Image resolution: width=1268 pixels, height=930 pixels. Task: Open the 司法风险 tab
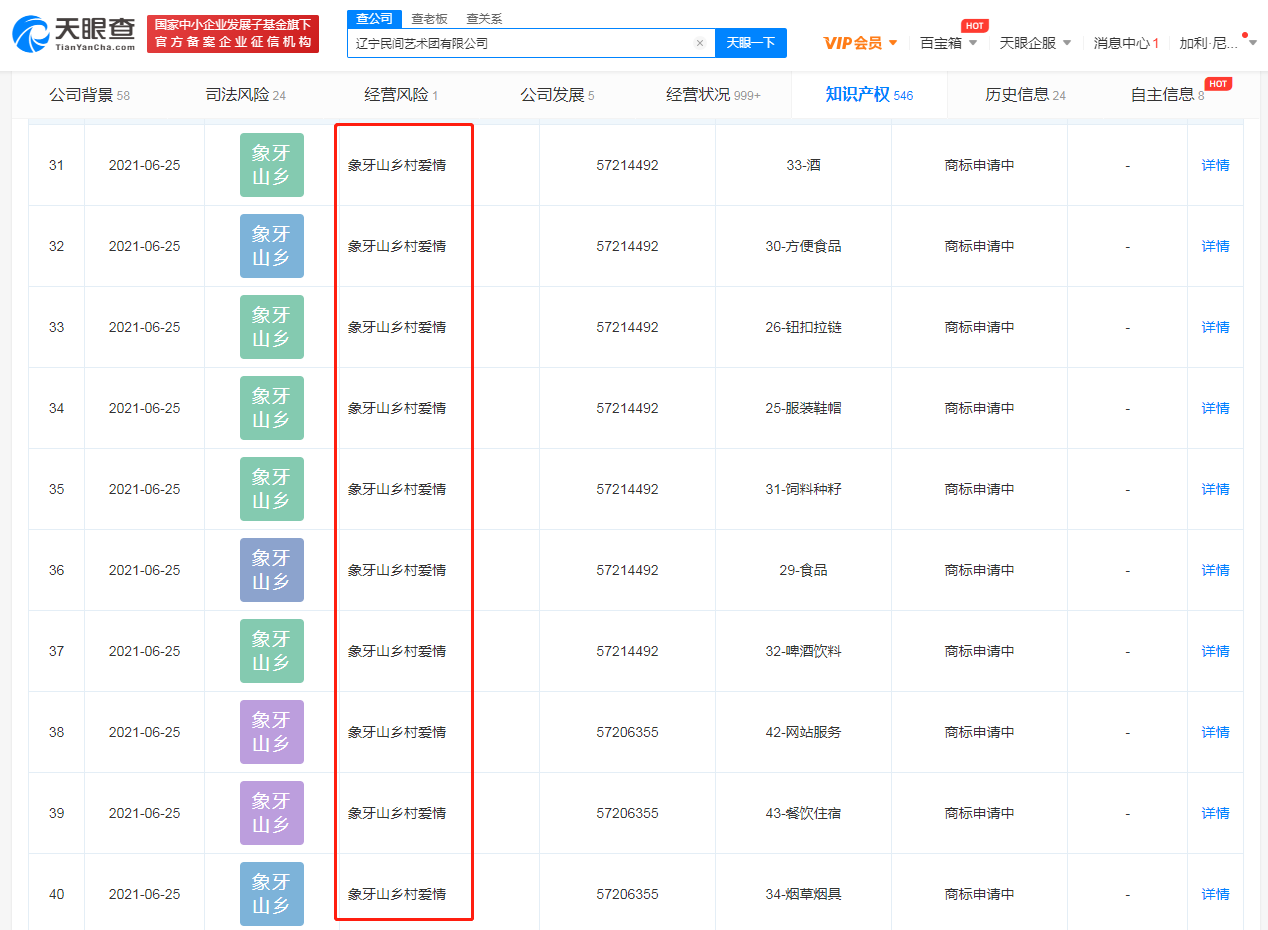[245, 95]
